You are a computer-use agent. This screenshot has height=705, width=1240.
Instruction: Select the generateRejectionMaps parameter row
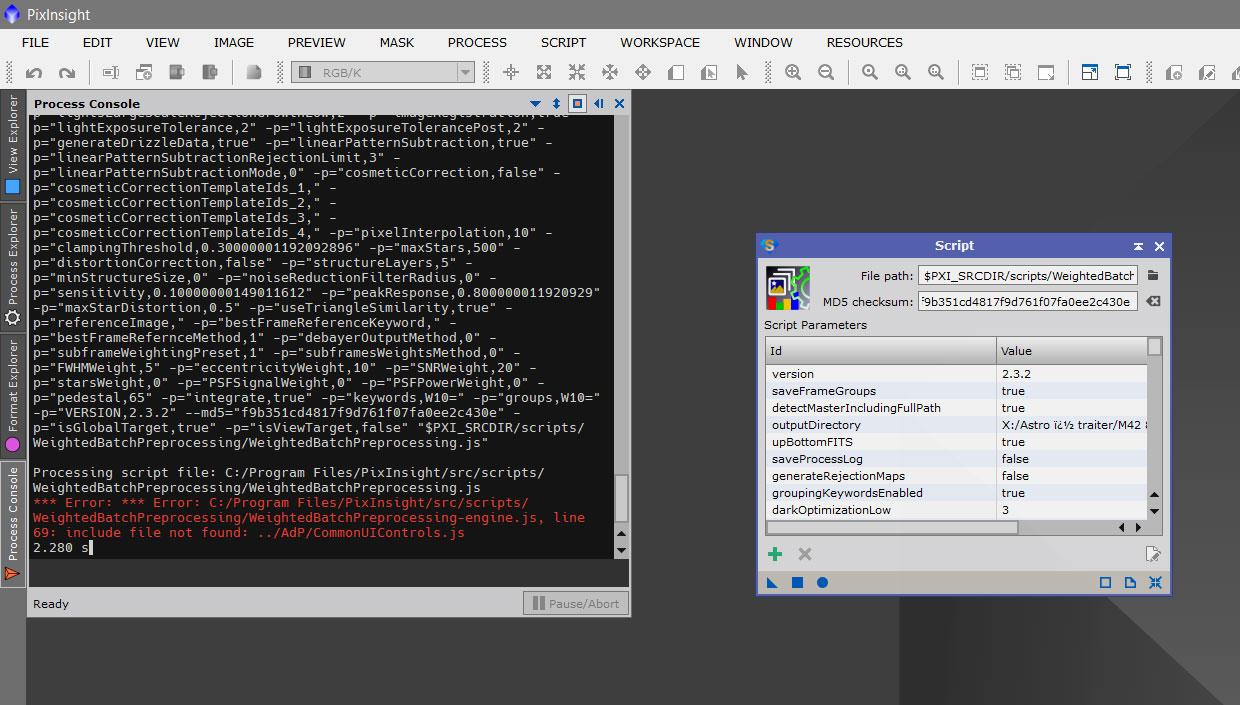tap(956, 476)
